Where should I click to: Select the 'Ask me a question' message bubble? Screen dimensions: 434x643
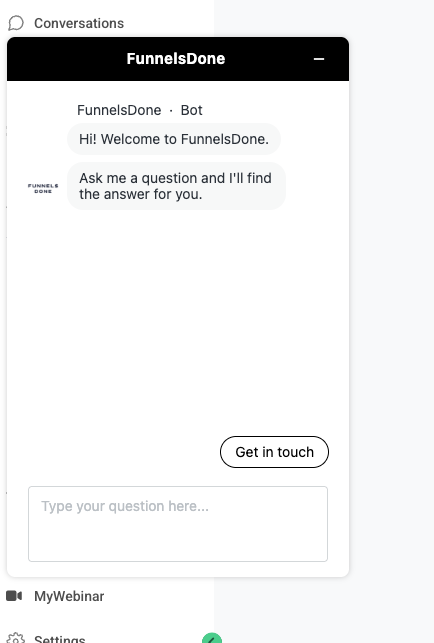(176, 186)
